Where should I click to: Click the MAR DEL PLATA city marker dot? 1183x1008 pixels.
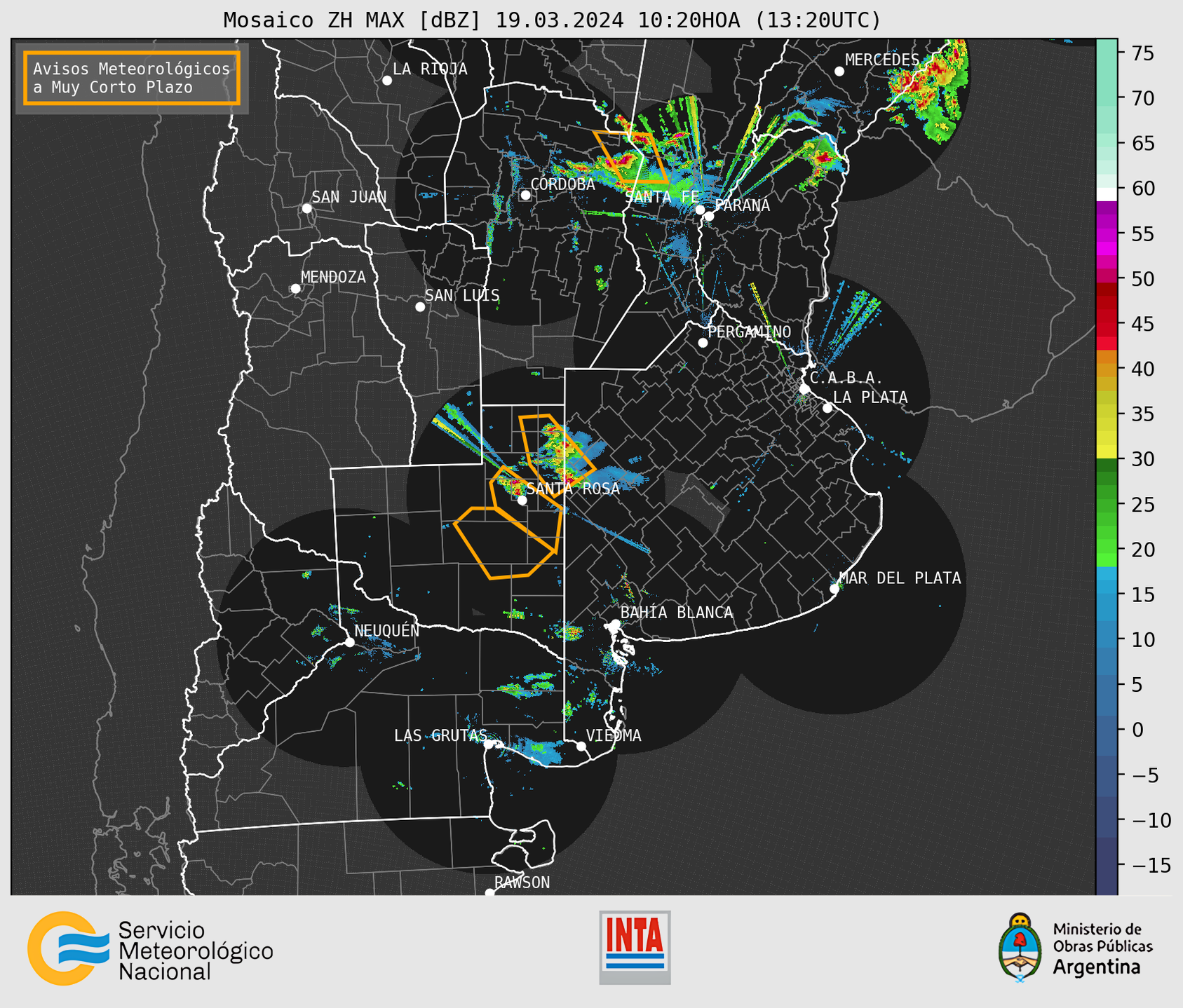[834, 589]
